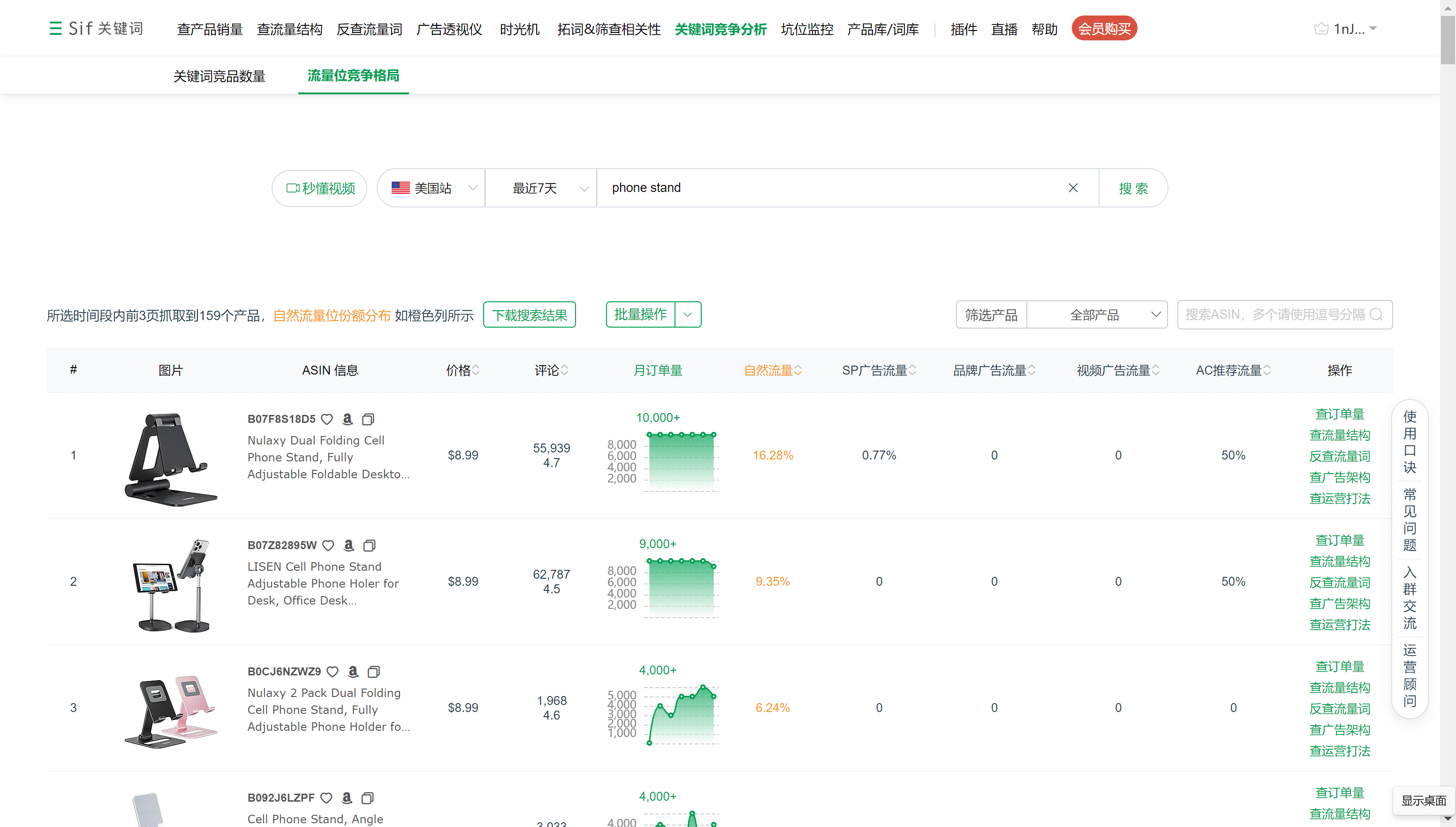The height and width of the screenshot is (827, 1456).
Task: Favorite ASIN B07Z82895W with heart icon
Action: tap(328, 545)
